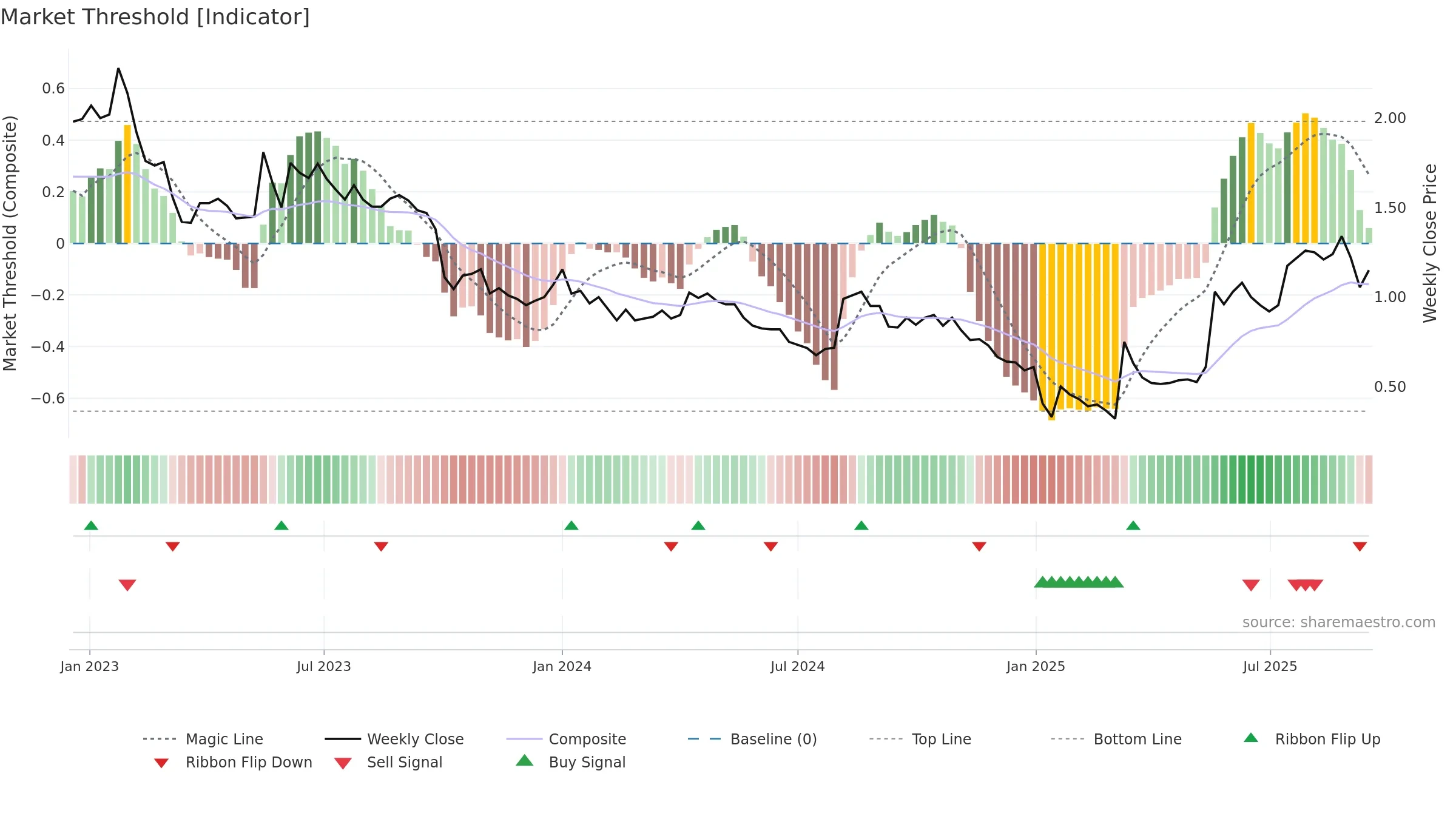
Task: Click the darkest green ribbon segment near Jul 2025
Action: coord(1251,479)
